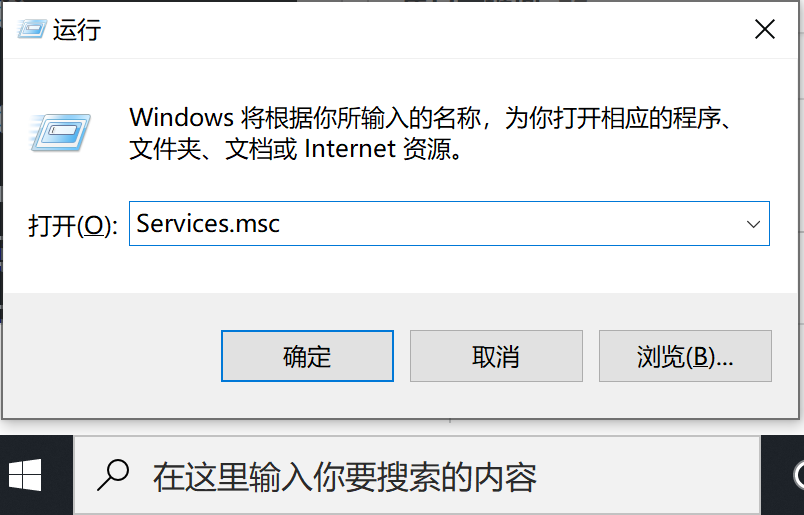Screen dimensions: 804x515
Task: Click the Cortana circle on the taskbar
Action: coord(798,476)
